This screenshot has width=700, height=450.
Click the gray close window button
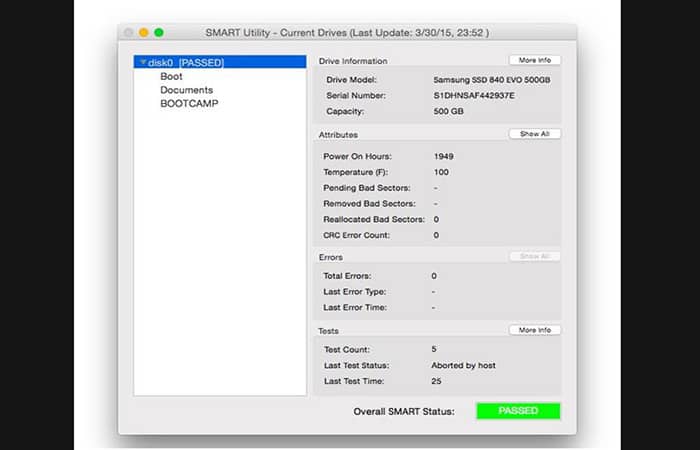pyautogui.click(x=129, y=33)
